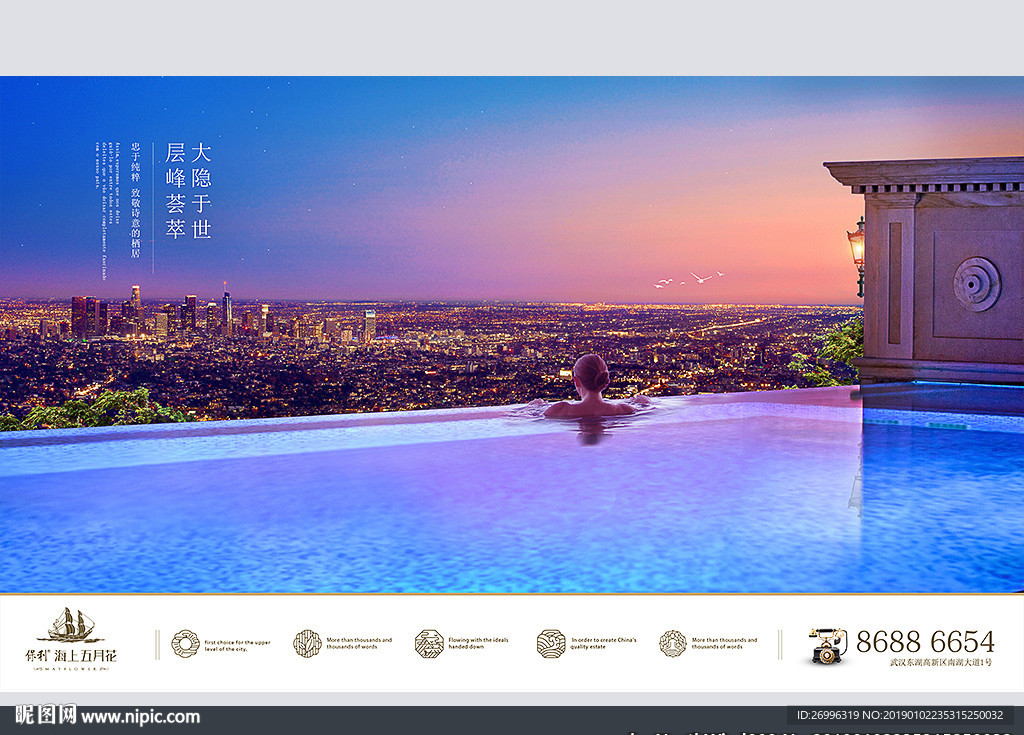Select emblem beside "first choice for the upper"
Image resolution: width=1024 pixels, height=735 pixels.
185,643
